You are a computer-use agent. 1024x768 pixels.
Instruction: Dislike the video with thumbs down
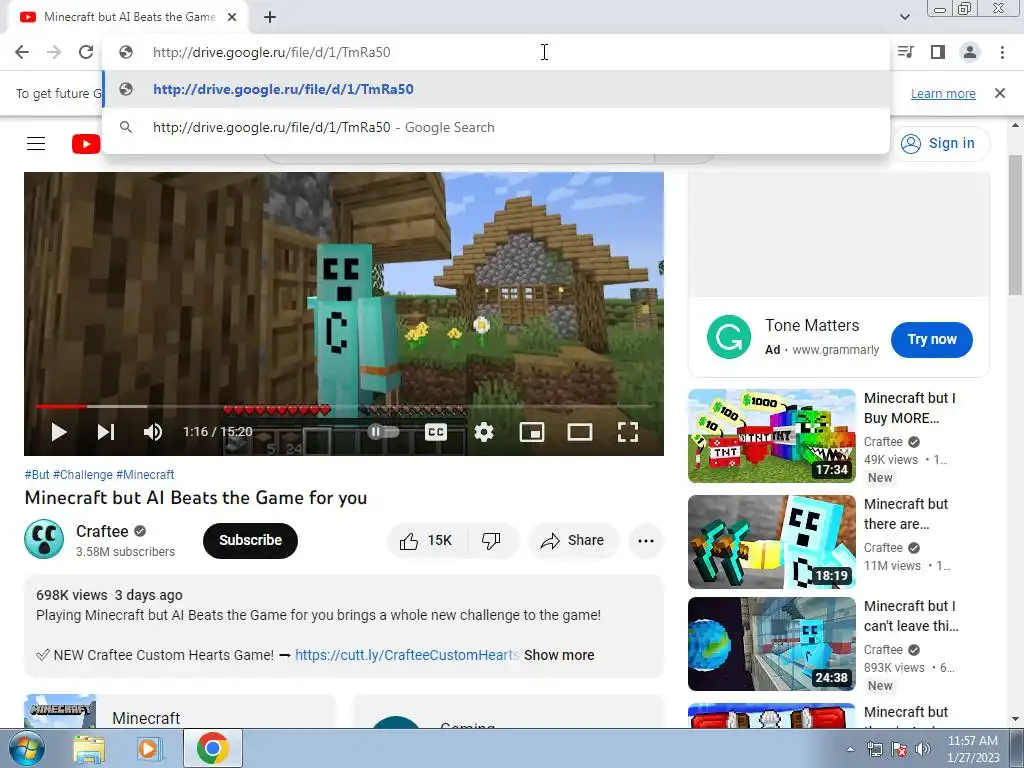492,541
